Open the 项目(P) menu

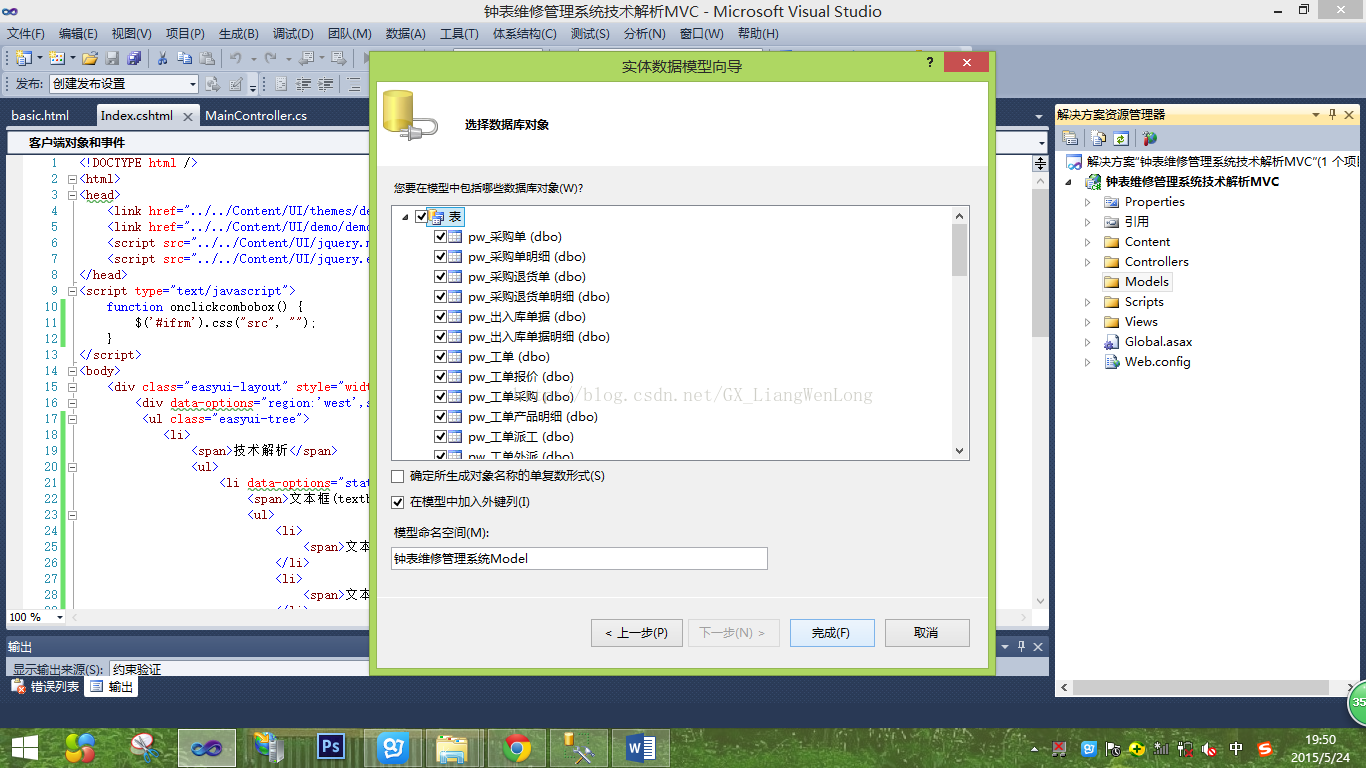pyautogui.click(x=185, y=34)
